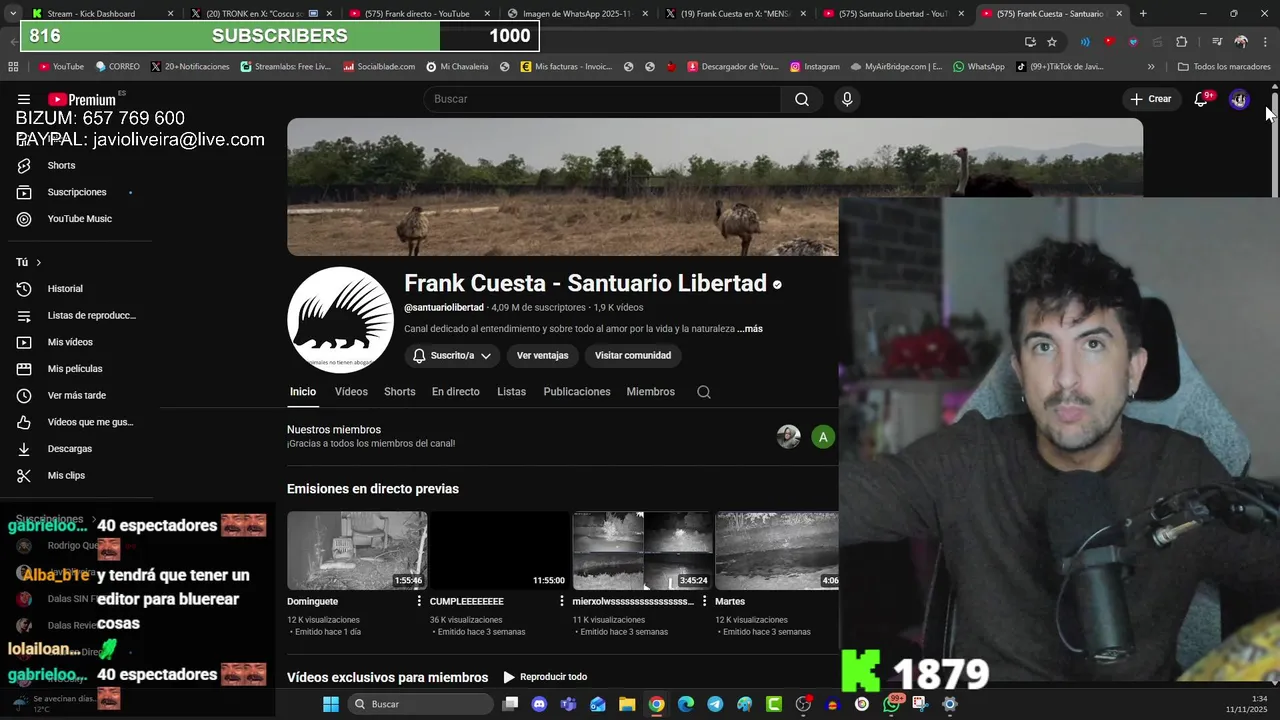Open a new browser tab
Image resolution: width=1280 pixels, height=720 pixels.
(1143, 14)
